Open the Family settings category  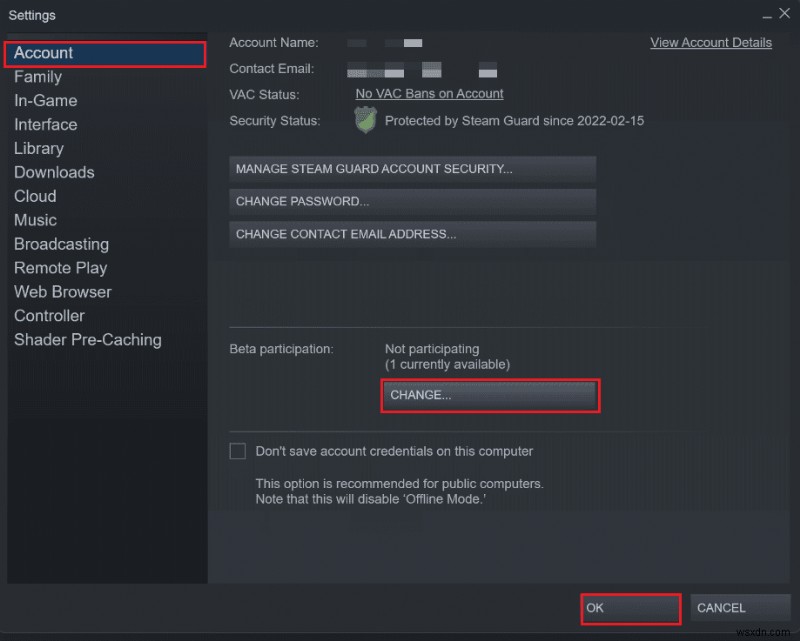point(38,77)
